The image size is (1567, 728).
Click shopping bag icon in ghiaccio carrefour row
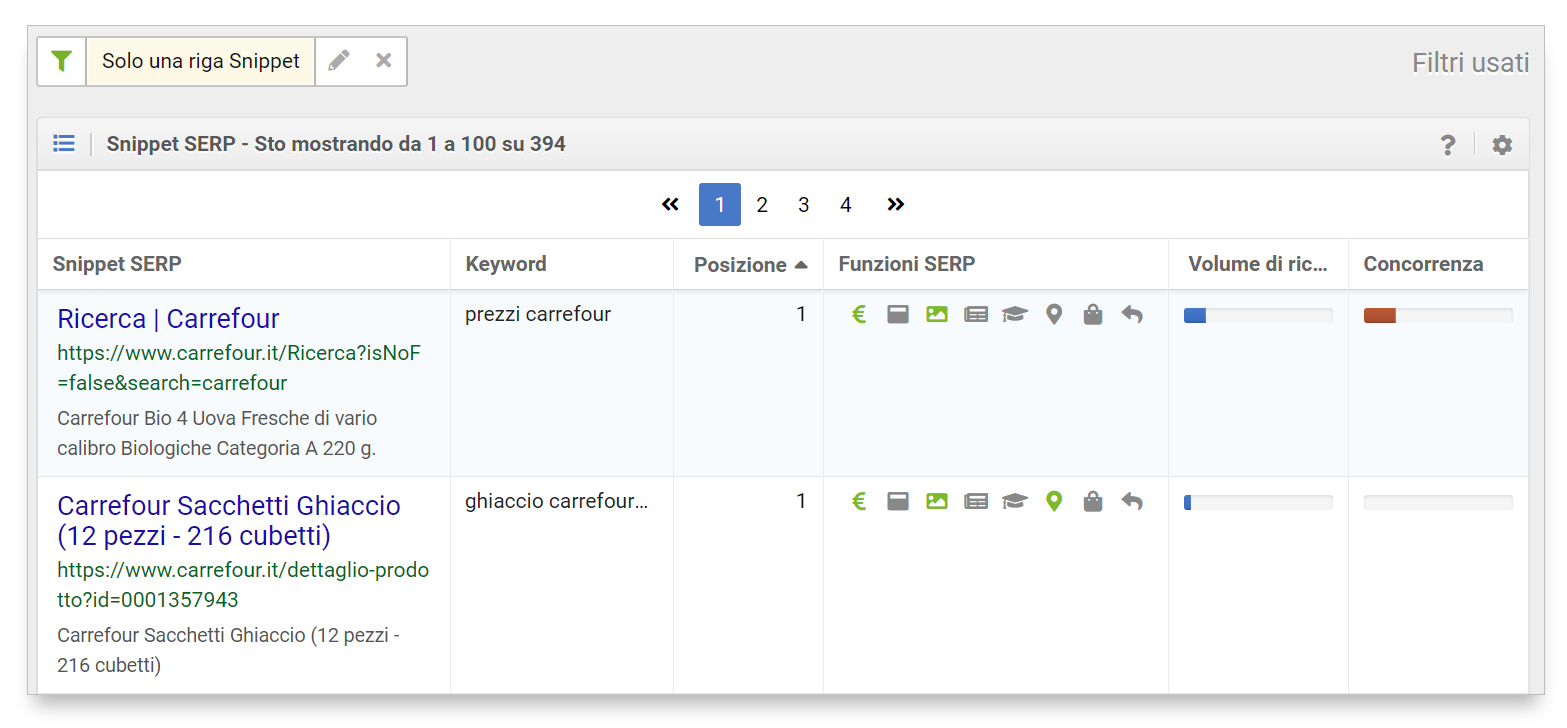coord(1093,502)
